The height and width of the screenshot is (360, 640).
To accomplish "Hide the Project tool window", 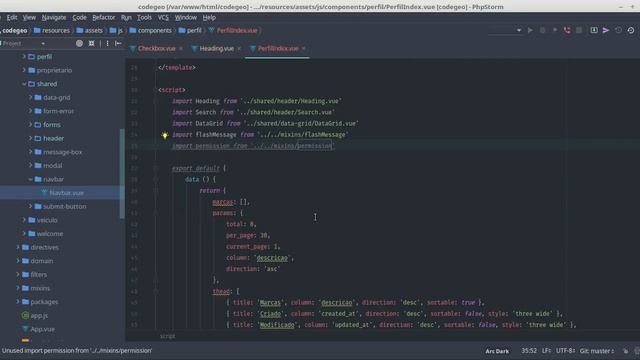I will (118, 43).
